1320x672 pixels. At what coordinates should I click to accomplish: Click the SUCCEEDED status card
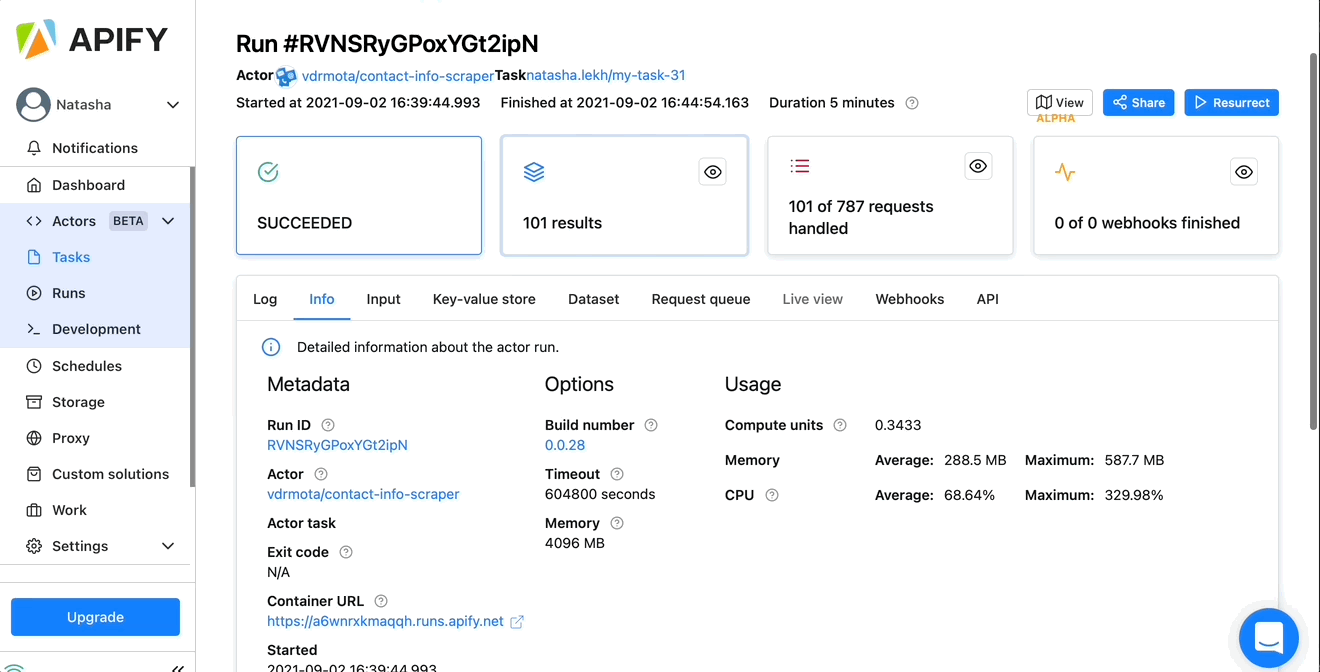point(359,196)
